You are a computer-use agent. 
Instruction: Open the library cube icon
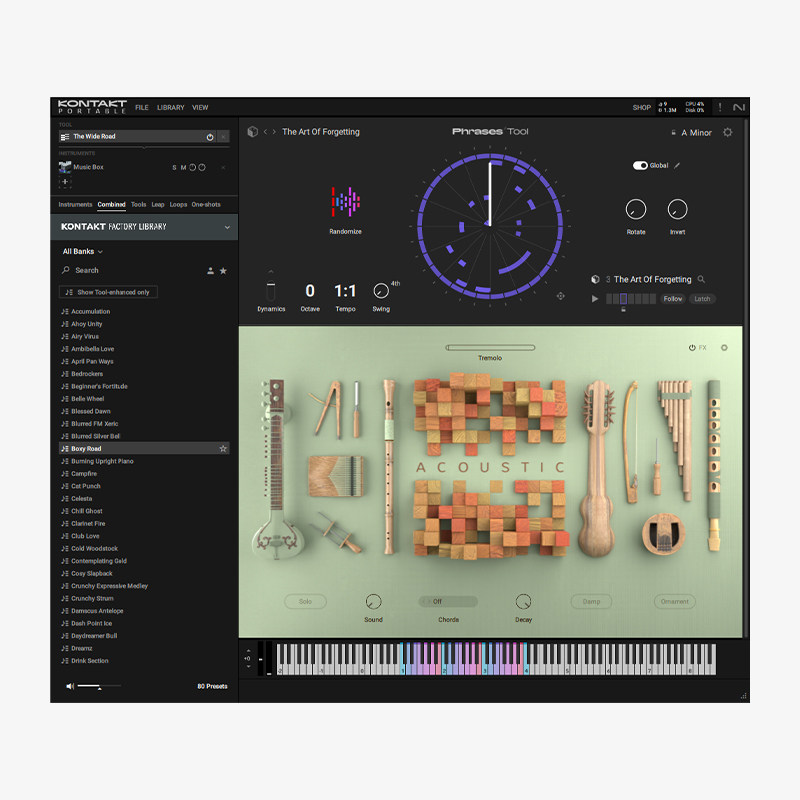pyautogui.click(x=253, y=132)
